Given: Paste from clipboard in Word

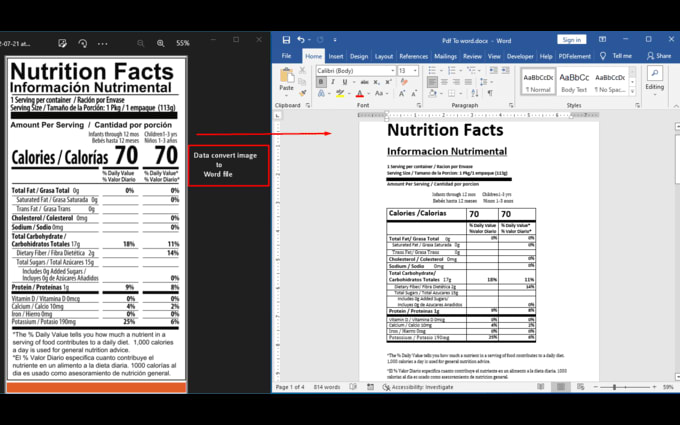Looking at the screenshot, I should pos(286,79).
